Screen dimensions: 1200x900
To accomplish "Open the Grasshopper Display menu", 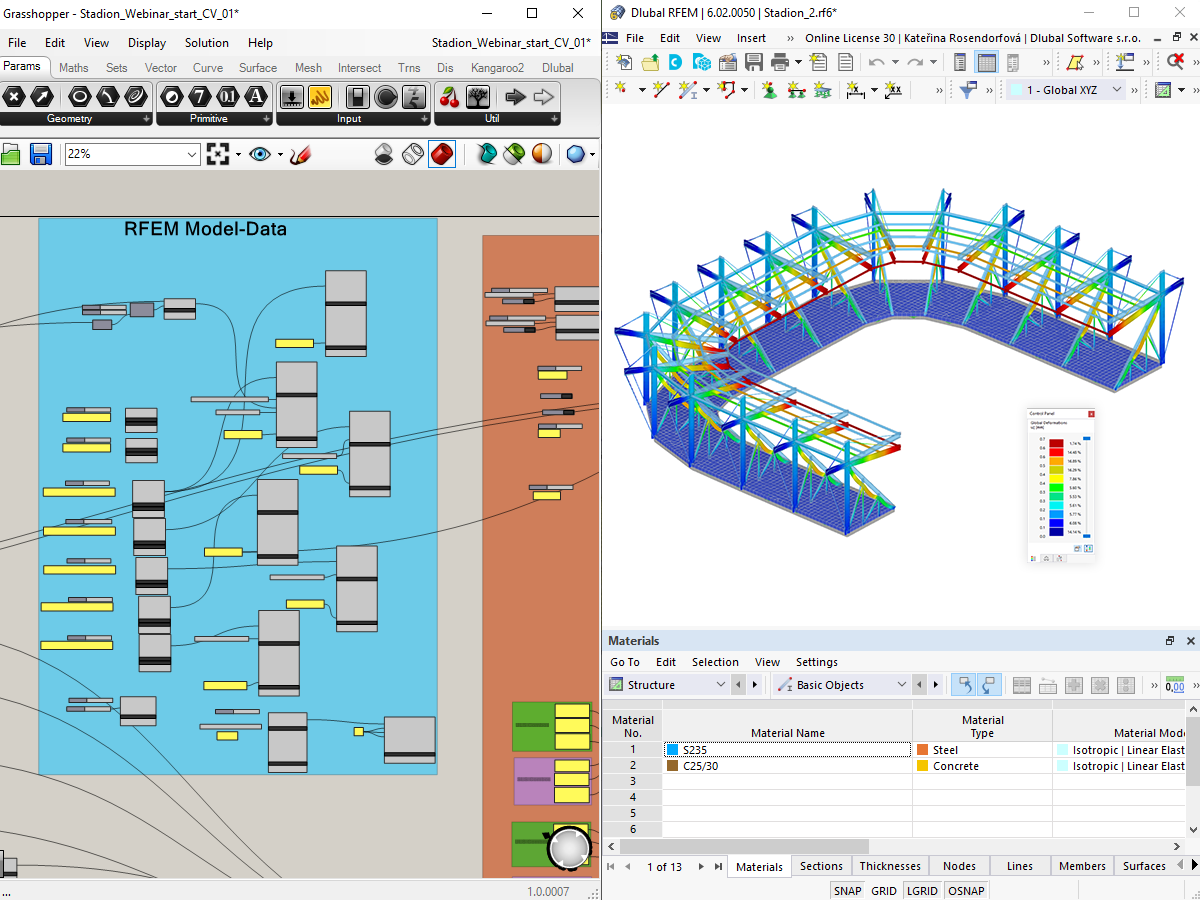I will [x=147, y=43].
